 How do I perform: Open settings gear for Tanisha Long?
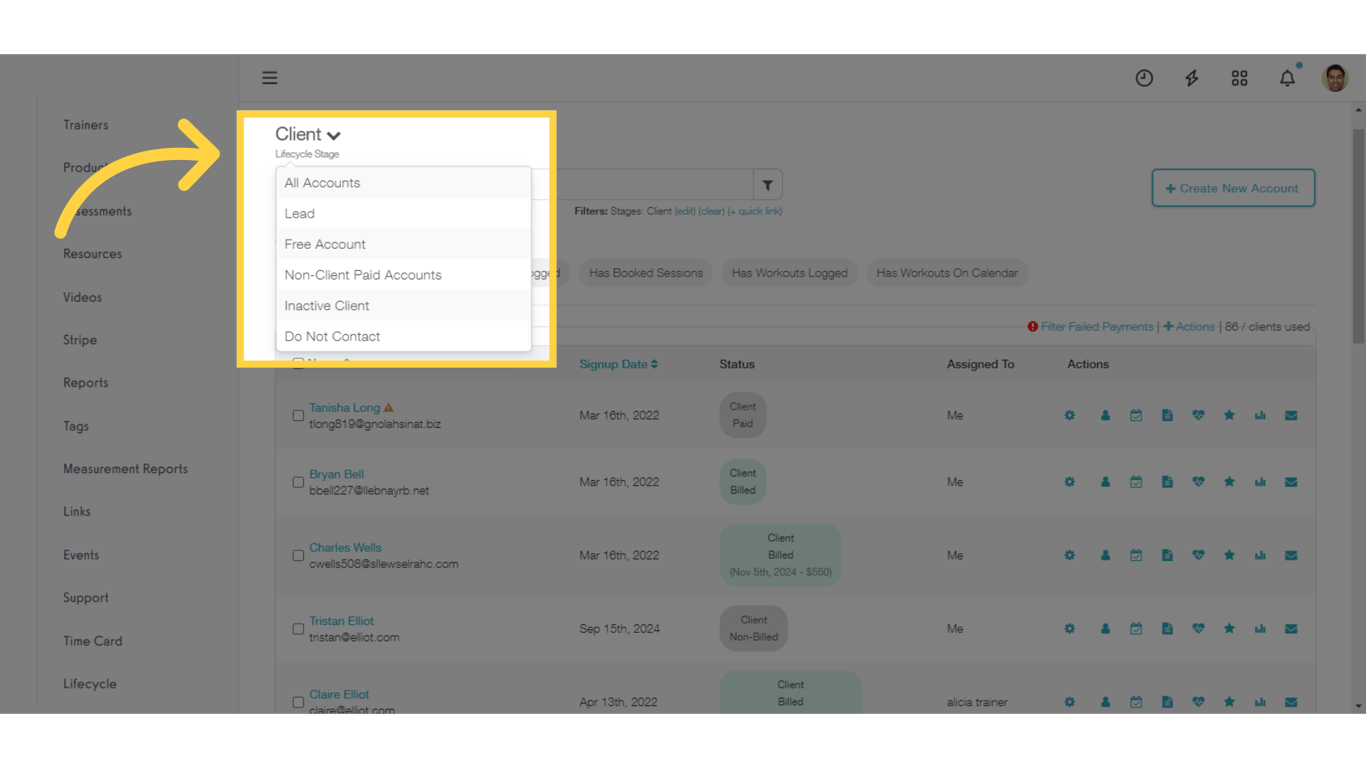point(1069,415)
